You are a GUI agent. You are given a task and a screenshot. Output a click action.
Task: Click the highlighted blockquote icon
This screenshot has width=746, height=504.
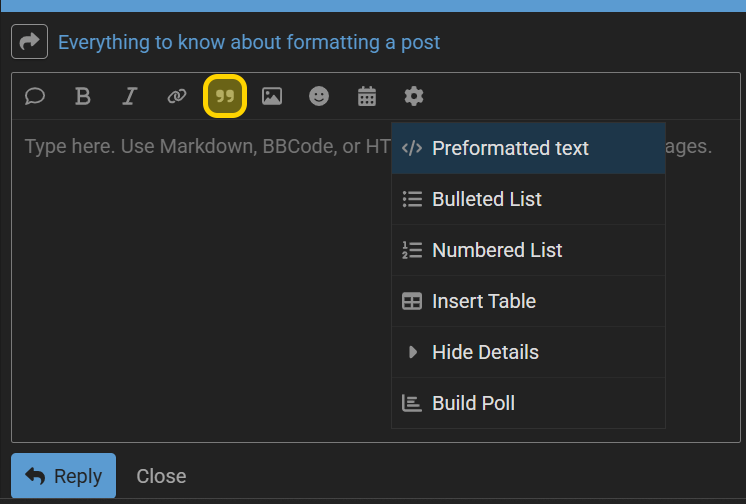coord(225,96)
